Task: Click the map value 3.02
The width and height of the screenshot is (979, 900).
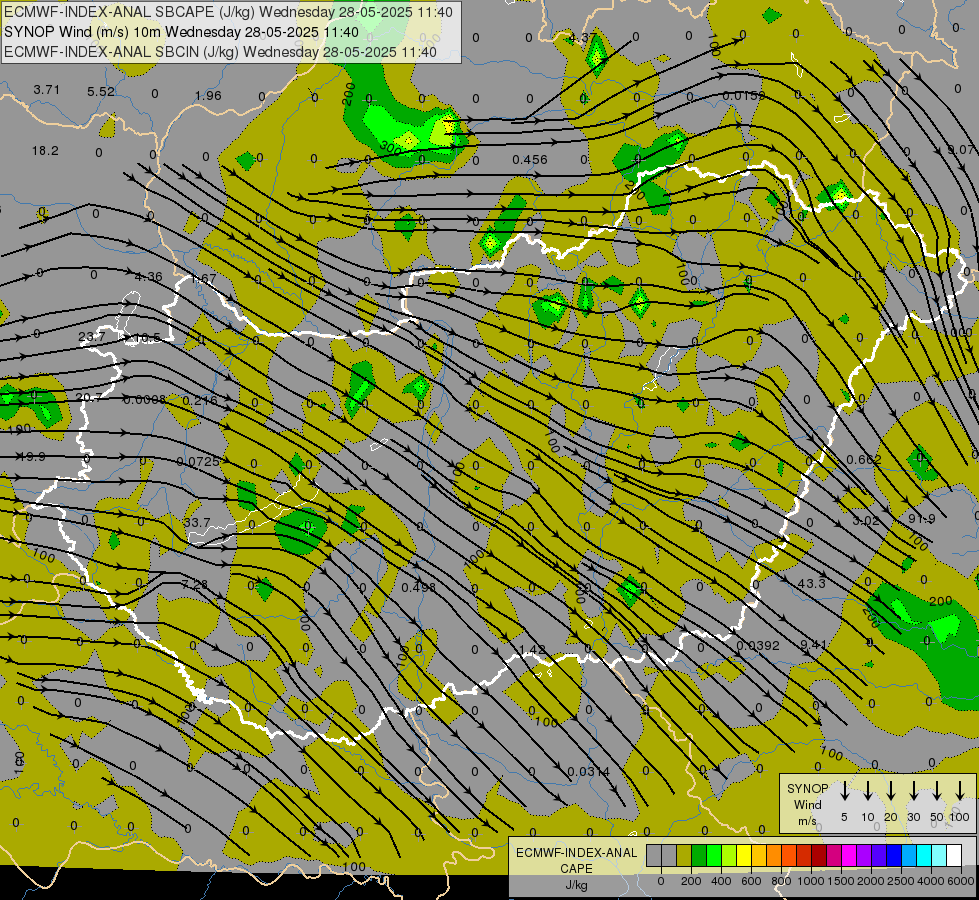Action: (x=866, y=520)
